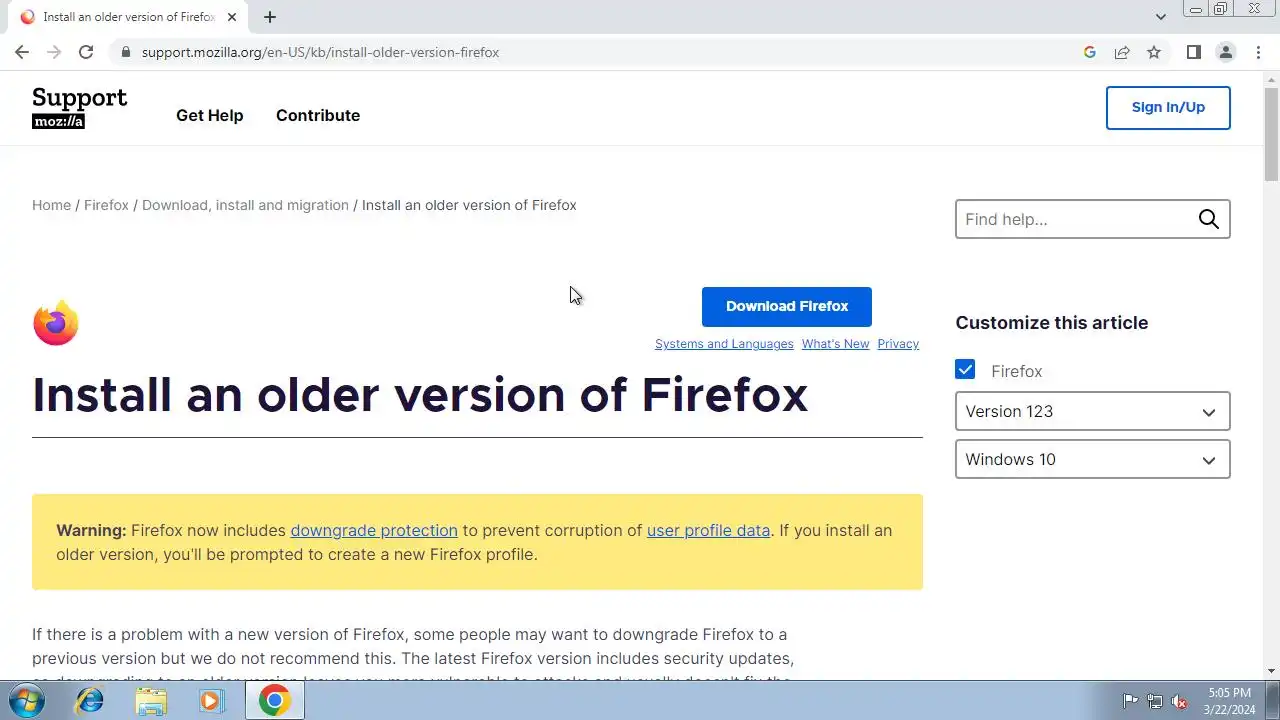1280x720 pixels.
Task: Click Action Center flag tray icon
Action: pos(1130,701)
